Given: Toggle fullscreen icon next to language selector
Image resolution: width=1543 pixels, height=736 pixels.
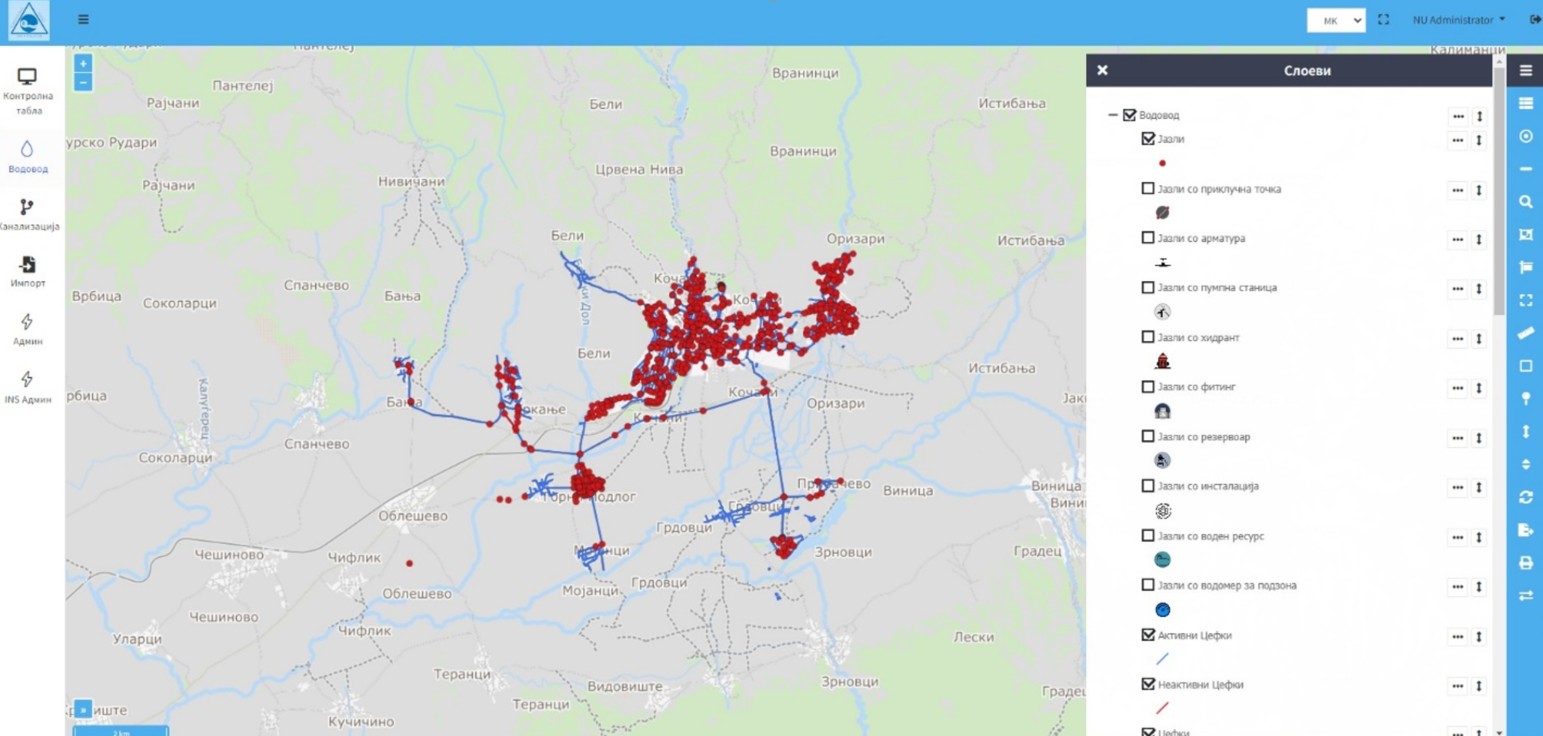Looking at the screenshot, I should [1384, 19].
